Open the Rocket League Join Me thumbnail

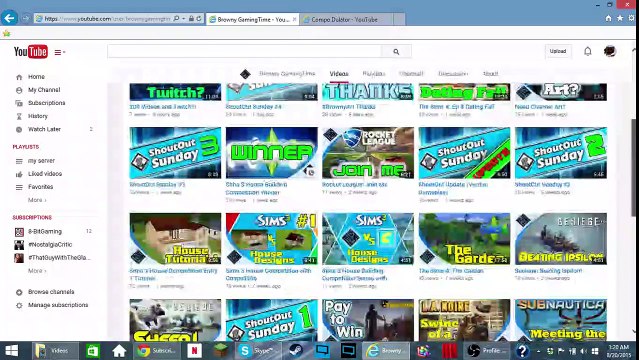tap(368, 153)
